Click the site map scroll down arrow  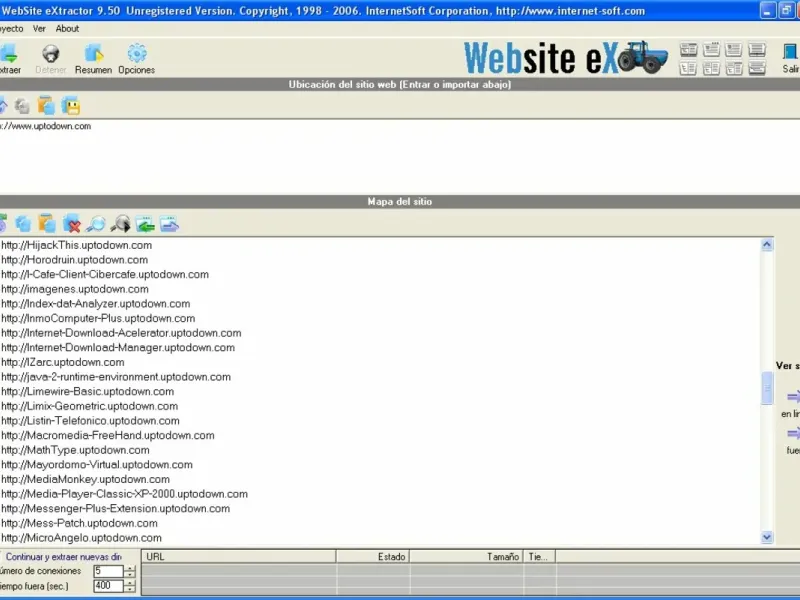[766, 537]
